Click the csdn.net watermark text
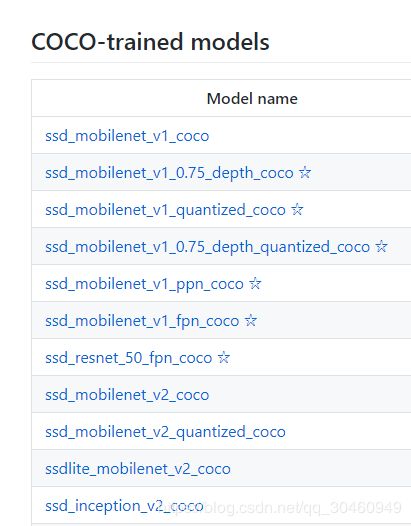The width and height of the screenshot is (411, 526). pos(284,508)
